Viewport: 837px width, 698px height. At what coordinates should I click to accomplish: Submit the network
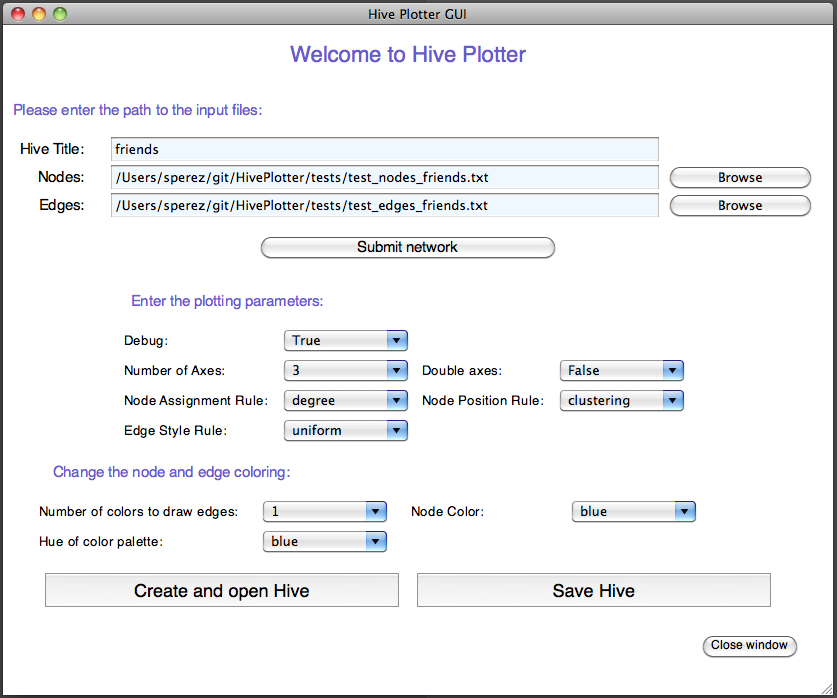pos(407,247)
